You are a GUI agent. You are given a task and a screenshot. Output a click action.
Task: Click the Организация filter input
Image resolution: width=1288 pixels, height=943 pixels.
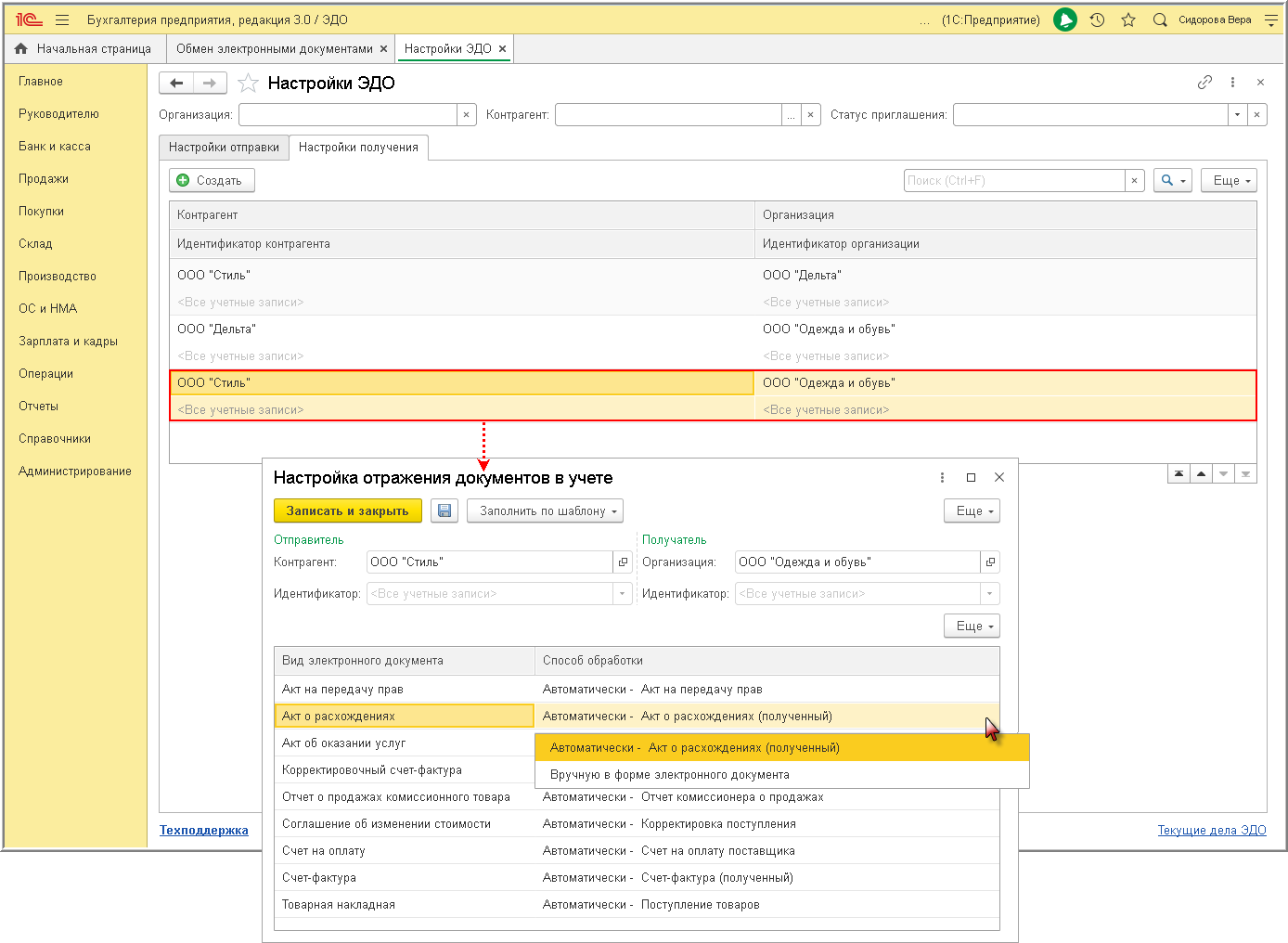[348, 115]
